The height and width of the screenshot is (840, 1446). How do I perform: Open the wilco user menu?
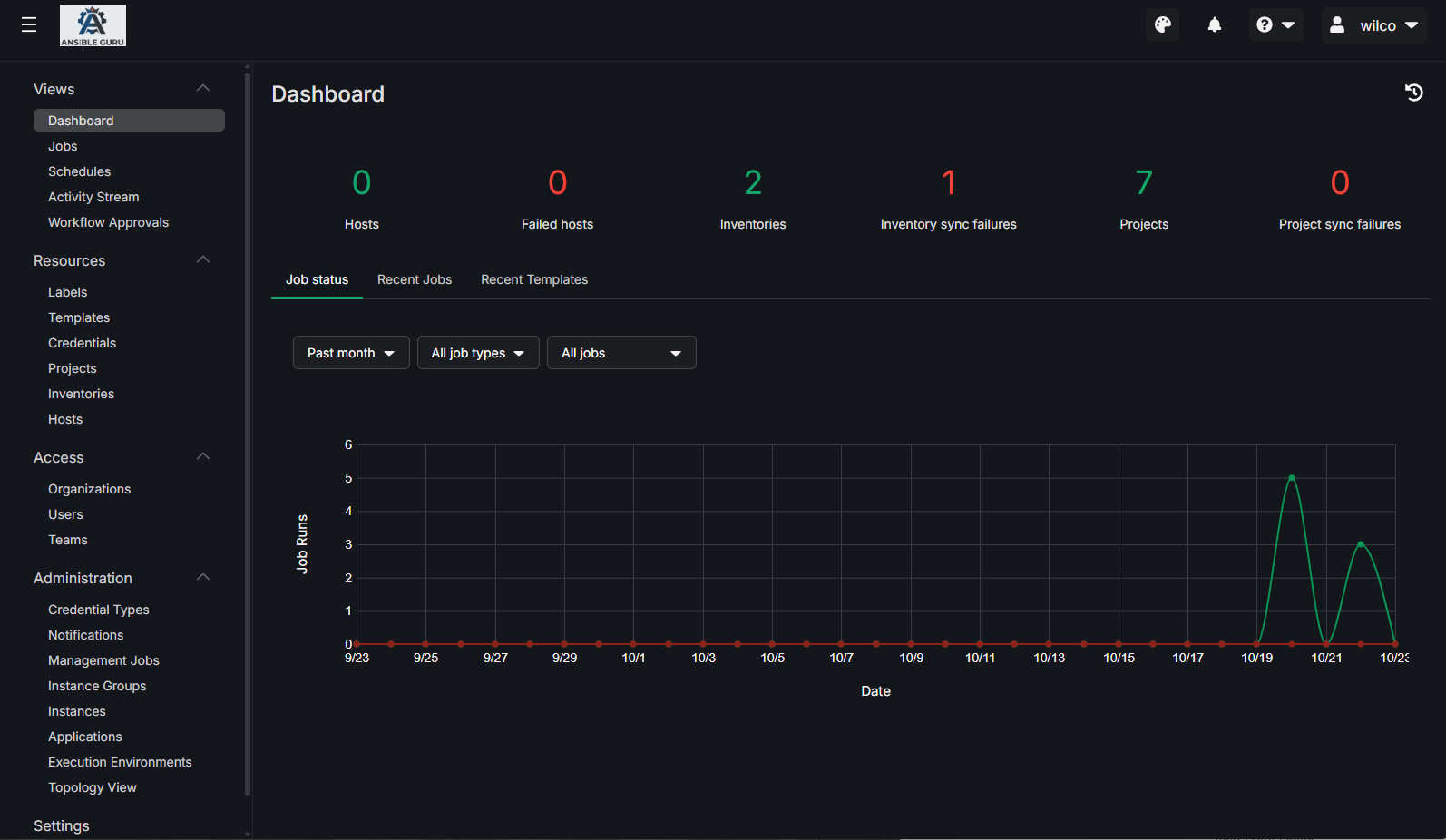1373,25
